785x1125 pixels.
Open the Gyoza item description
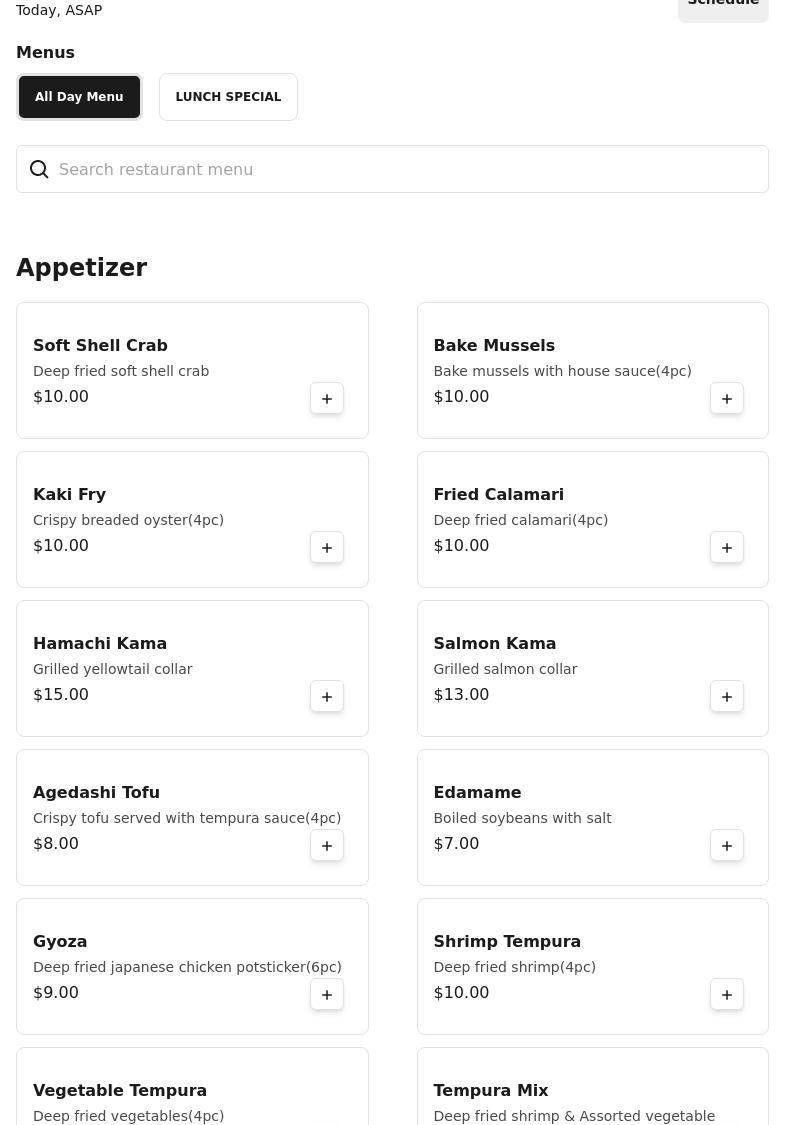pos(187,967)
